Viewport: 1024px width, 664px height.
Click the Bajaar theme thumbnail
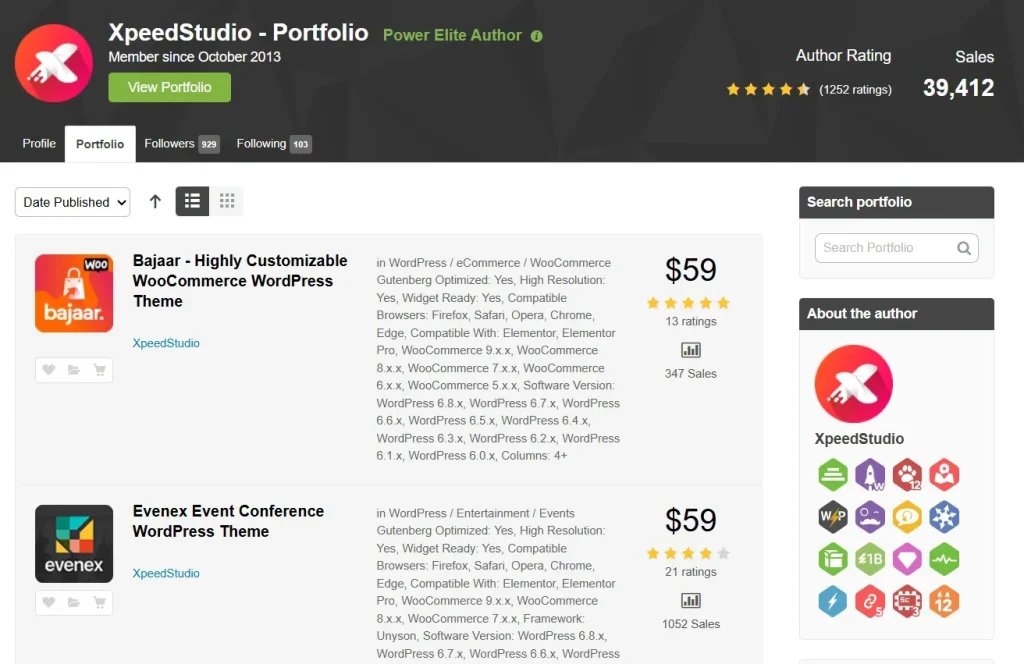coord(74,293)
